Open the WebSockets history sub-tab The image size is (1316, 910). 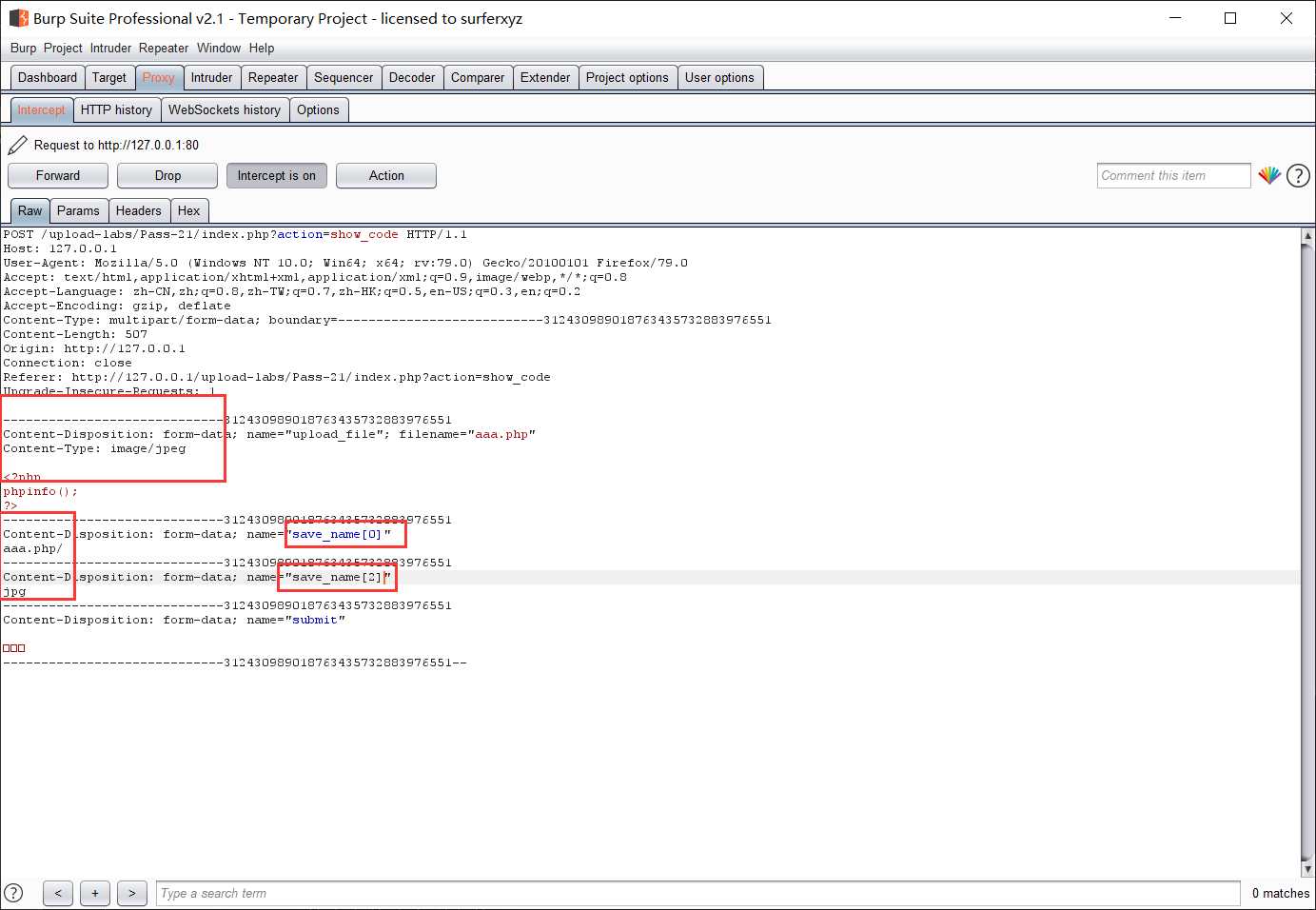[x=225, y=110]
